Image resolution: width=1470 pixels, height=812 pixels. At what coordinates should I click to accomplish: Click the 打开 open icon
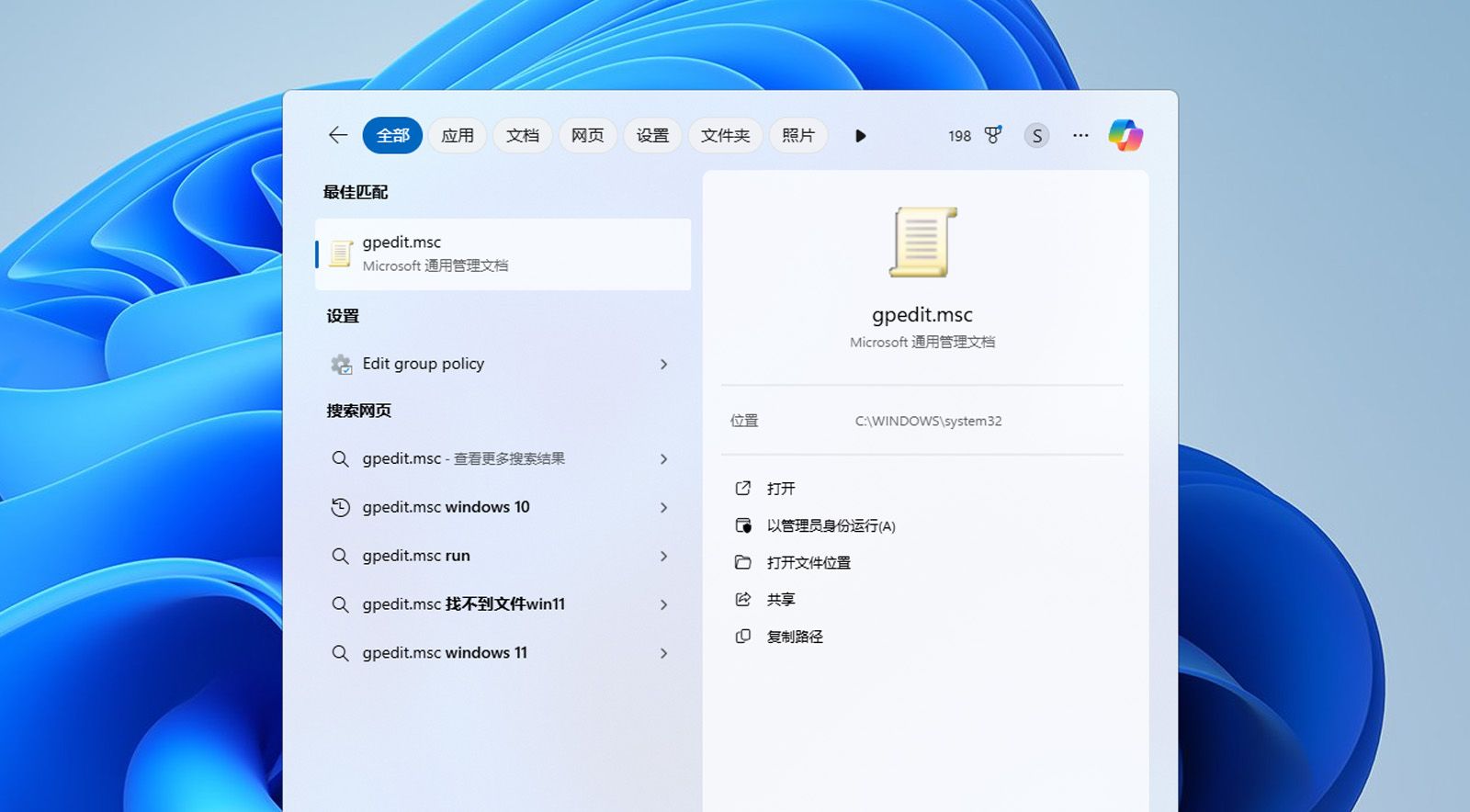tap(743, 489)
